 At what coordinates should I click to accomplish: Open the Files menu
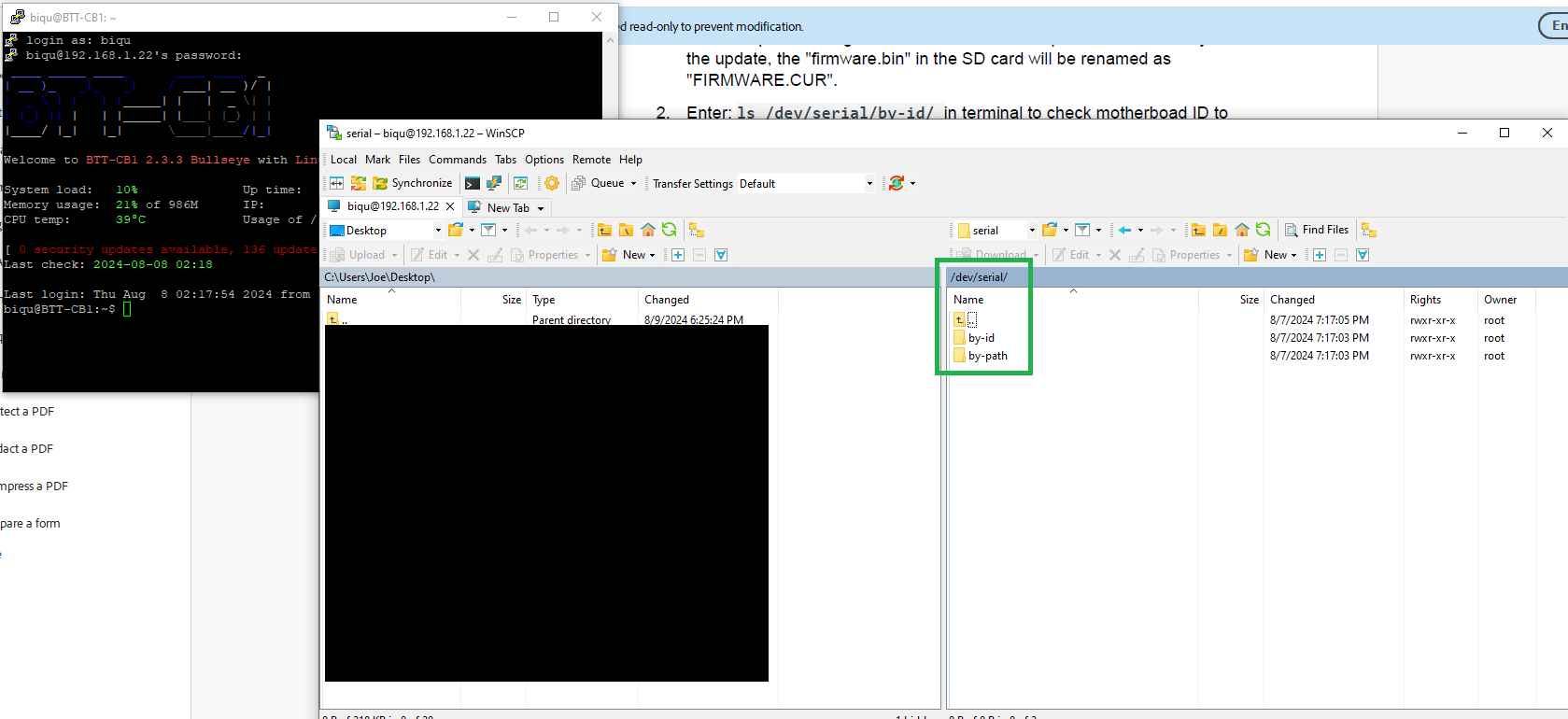click(410, 160)
